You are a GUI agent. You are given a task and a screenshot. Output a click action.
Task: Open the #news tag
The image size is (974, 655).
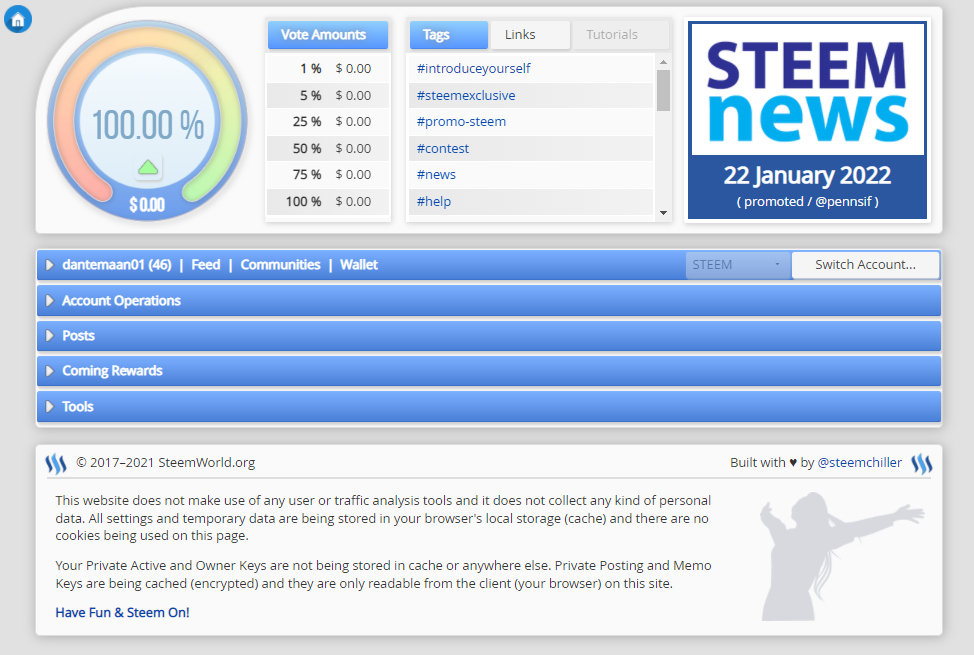pos(436,175)
